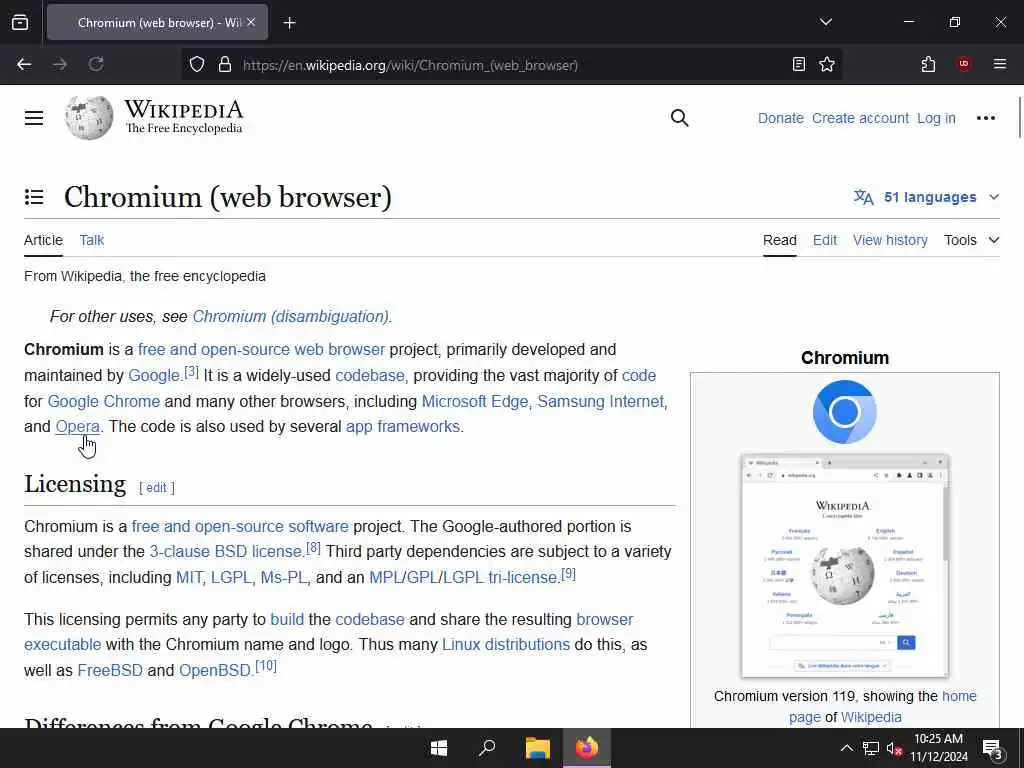
Task: Open the Samsung Internet link
Action: (600, 401)
